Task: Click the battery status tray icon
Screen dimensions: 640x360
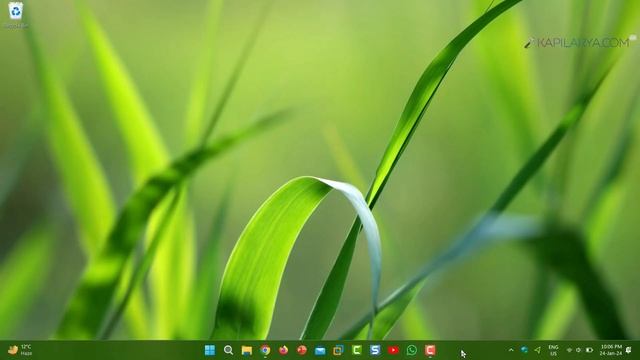Action: [589, 350]
